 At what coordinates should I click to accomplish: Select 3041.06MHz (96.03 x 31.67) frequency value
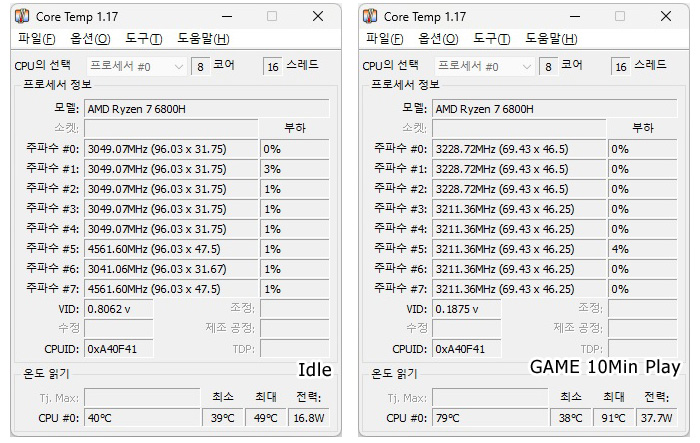point(171,269)
